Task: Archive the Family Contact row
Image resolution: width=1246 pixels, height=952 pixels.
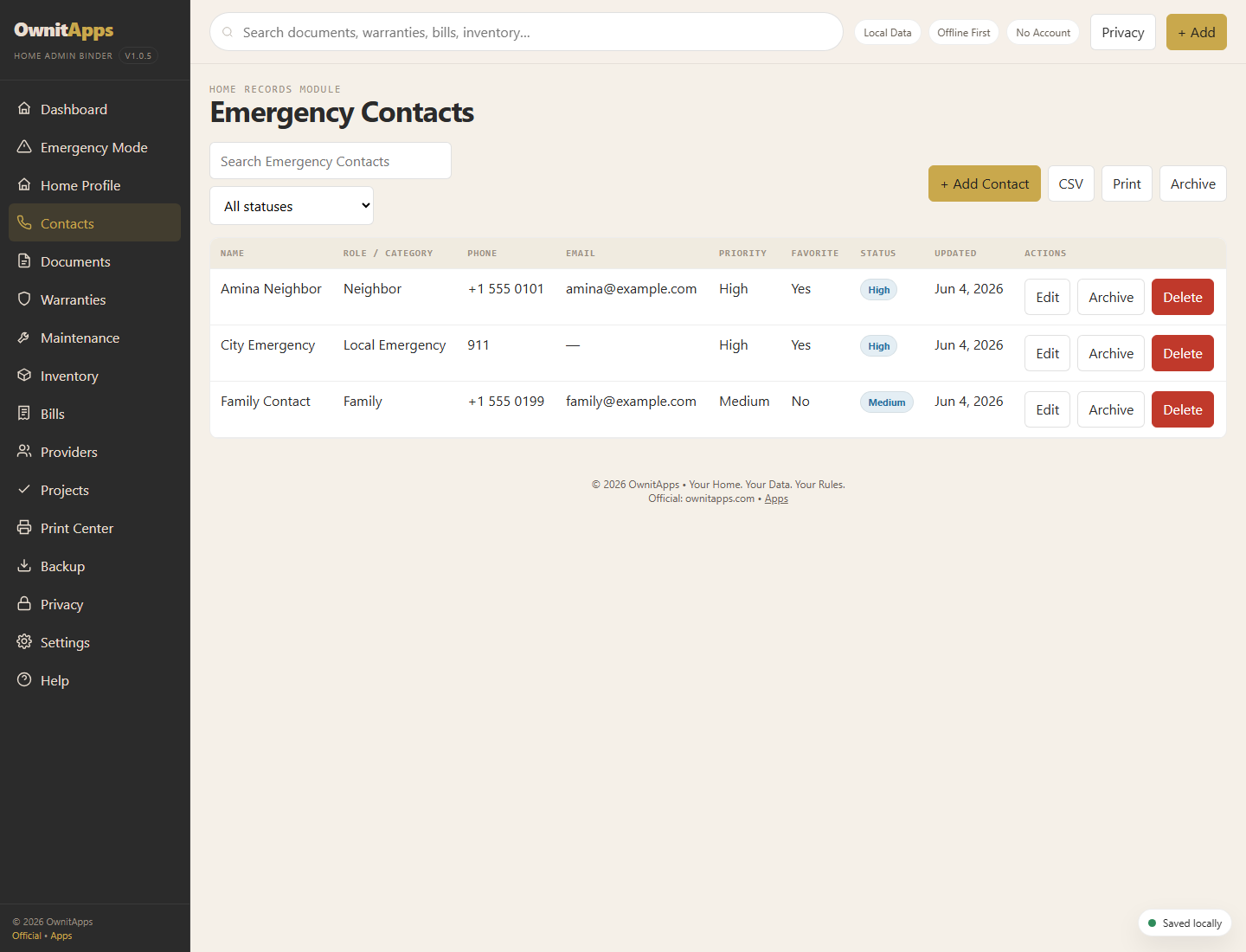Action: [x=1111, y=409]
